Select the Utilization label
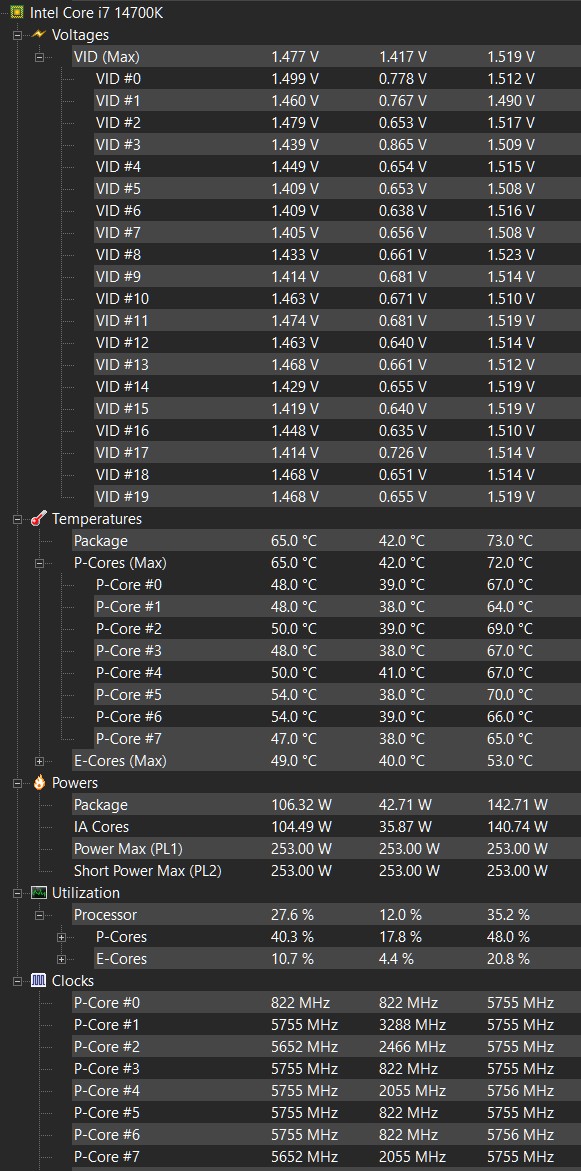This screenshot has height=1171, width=581. [85, 892]
